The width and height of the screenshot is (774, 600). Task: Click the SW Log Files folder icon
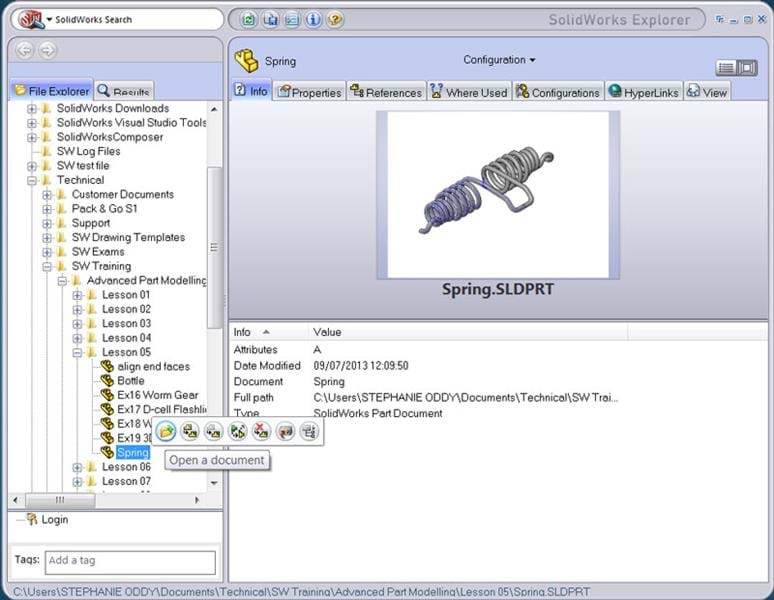[46, 151]
